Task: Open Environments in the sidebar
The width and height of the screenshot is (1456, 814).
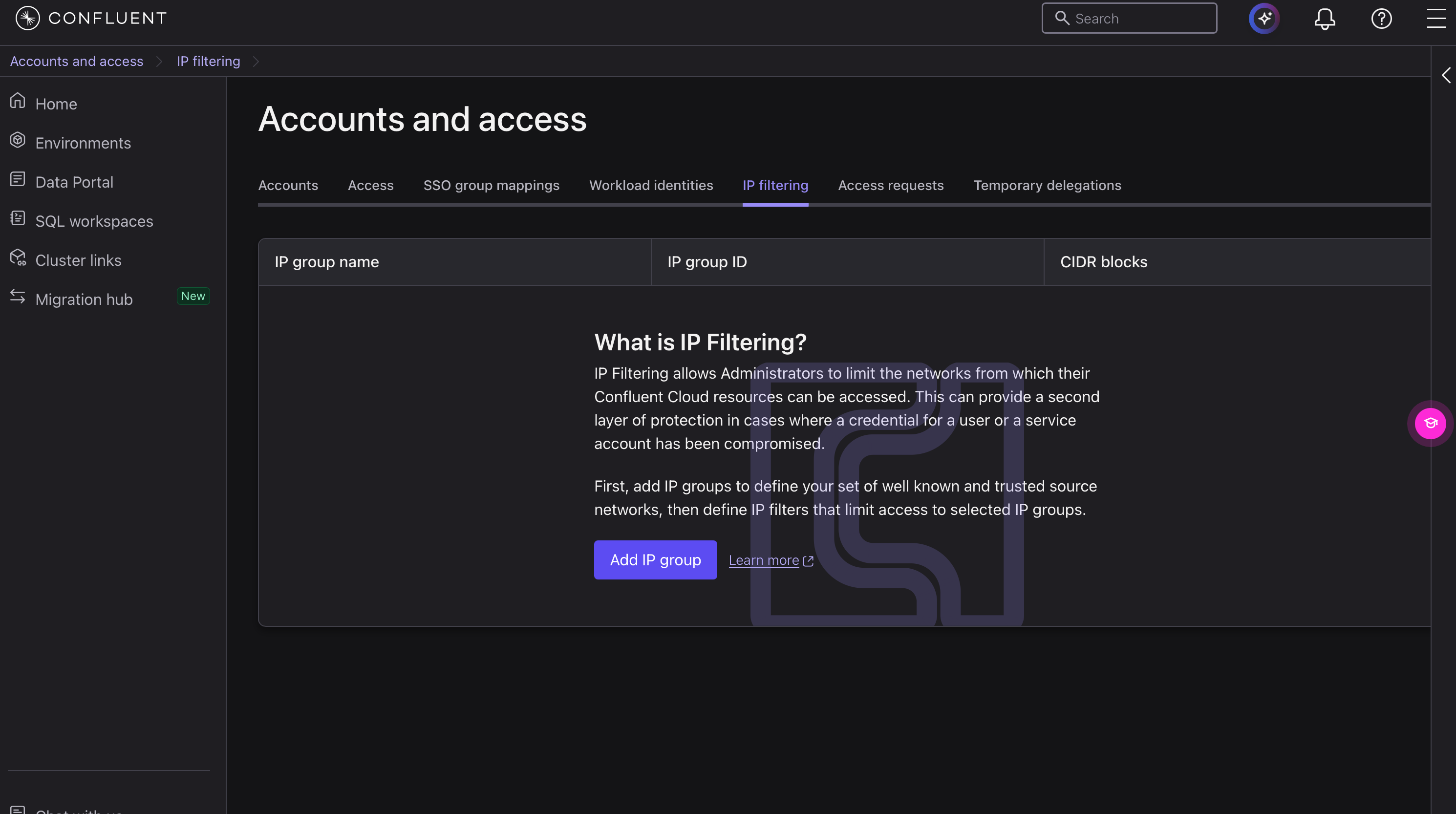Action: (83, 143)
